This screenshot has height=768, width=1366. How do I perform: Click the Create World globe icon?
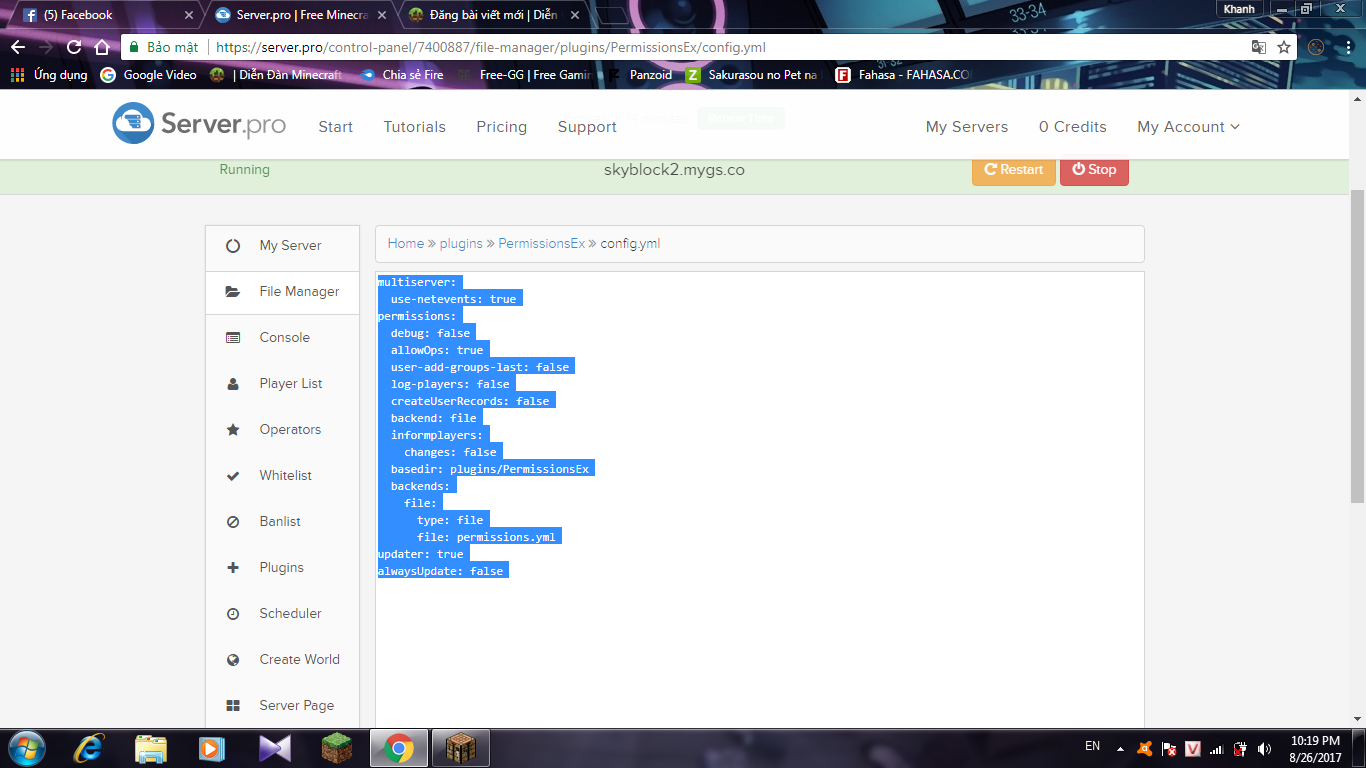pyautogui.click(x=233, y=660)
